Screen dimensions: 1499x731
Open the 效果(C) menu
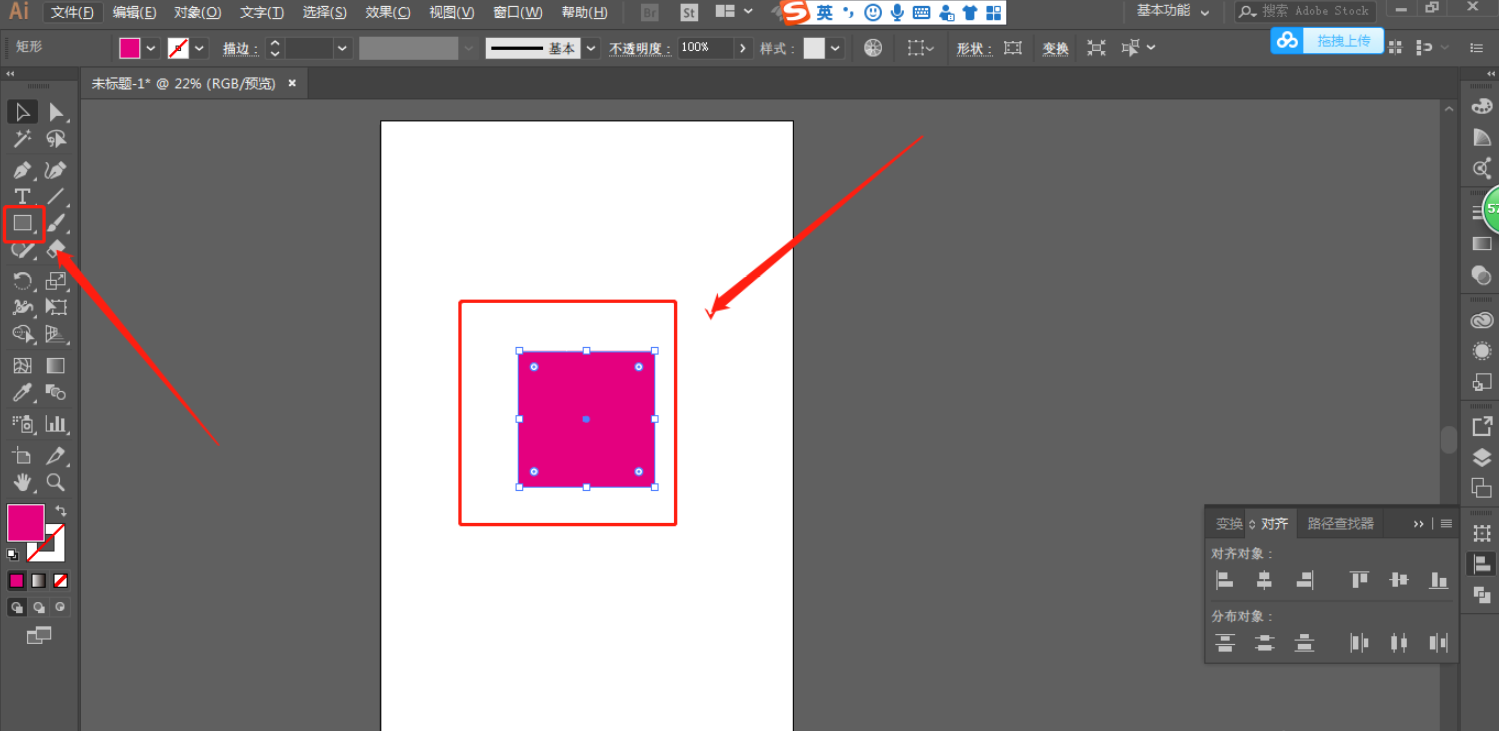click(388, 12)
